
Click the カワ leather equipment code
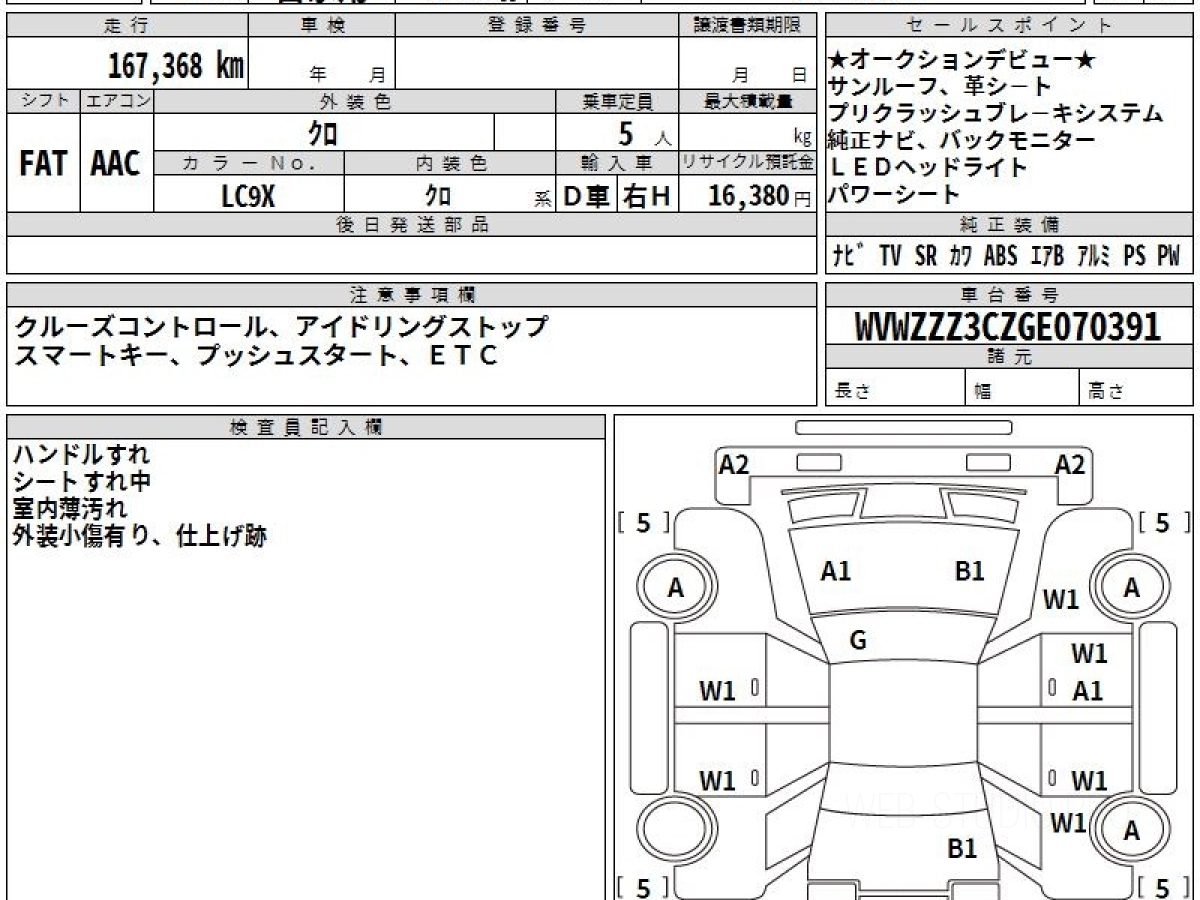(960, 256)
